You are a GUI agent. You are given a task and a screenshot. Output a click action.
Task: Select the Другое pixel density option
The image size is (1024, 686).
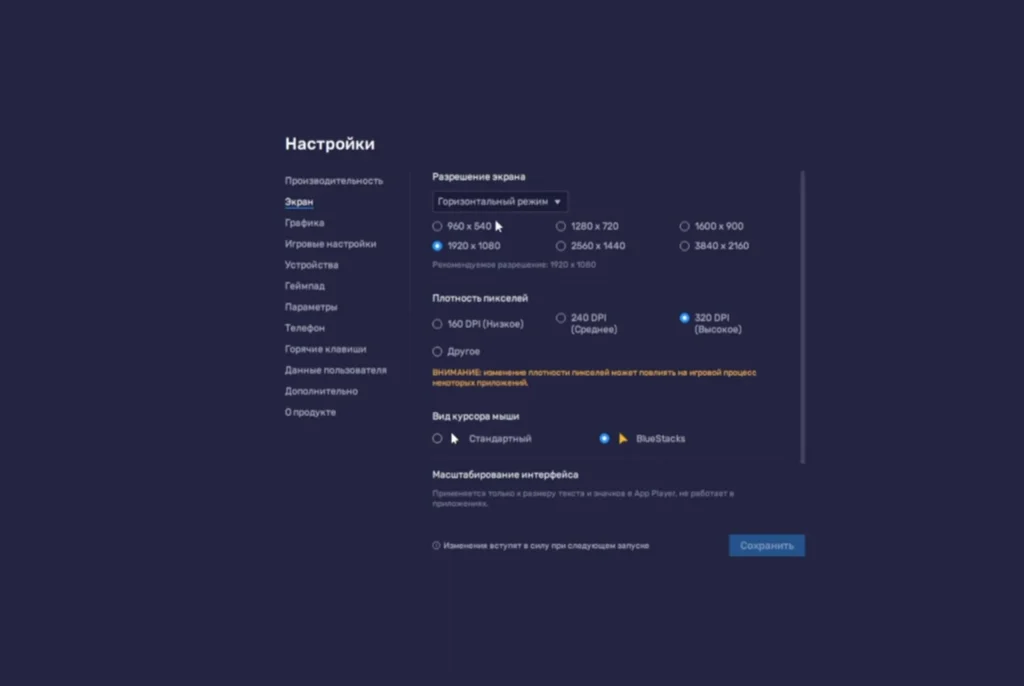437,352
